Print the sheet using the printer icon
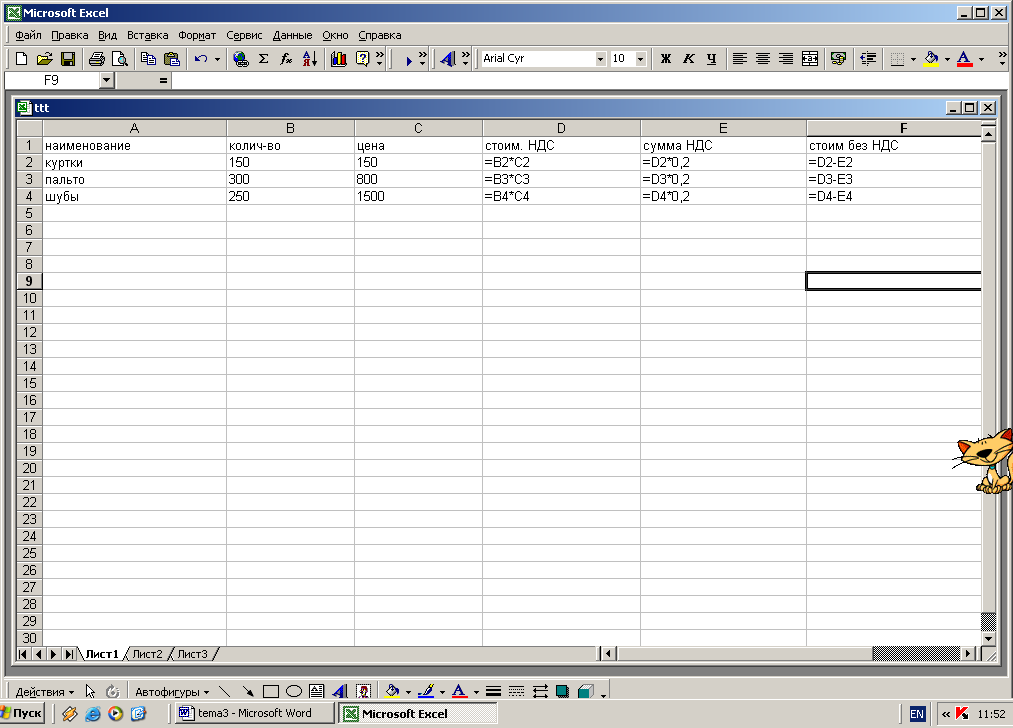 click(97, 59)
